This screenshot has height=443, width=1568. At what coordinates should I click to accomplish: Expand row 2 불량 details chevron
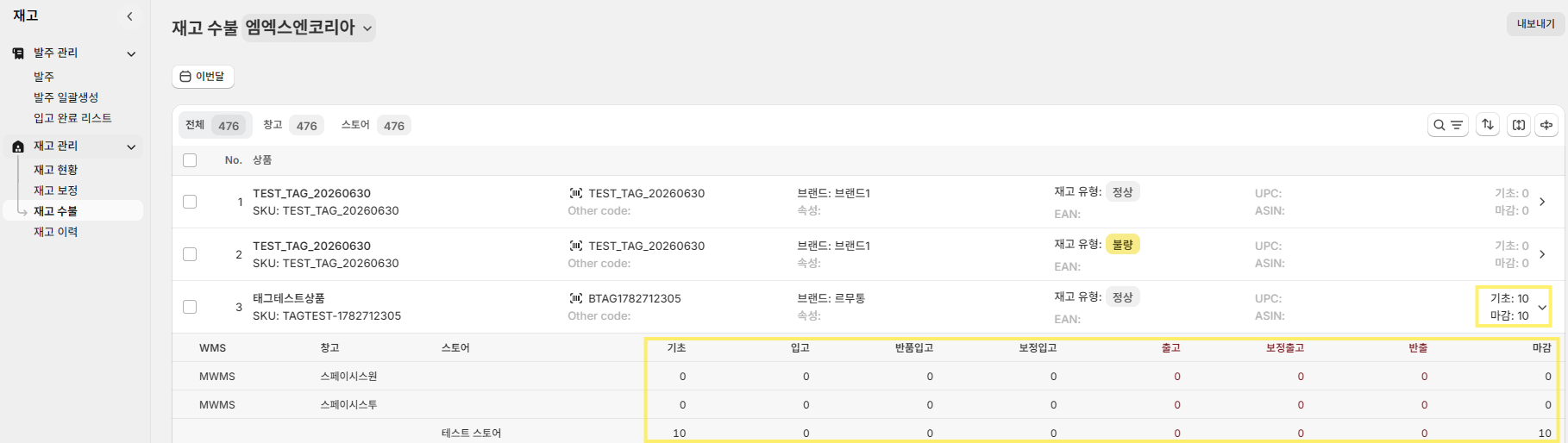click(x=1542, y=254)
